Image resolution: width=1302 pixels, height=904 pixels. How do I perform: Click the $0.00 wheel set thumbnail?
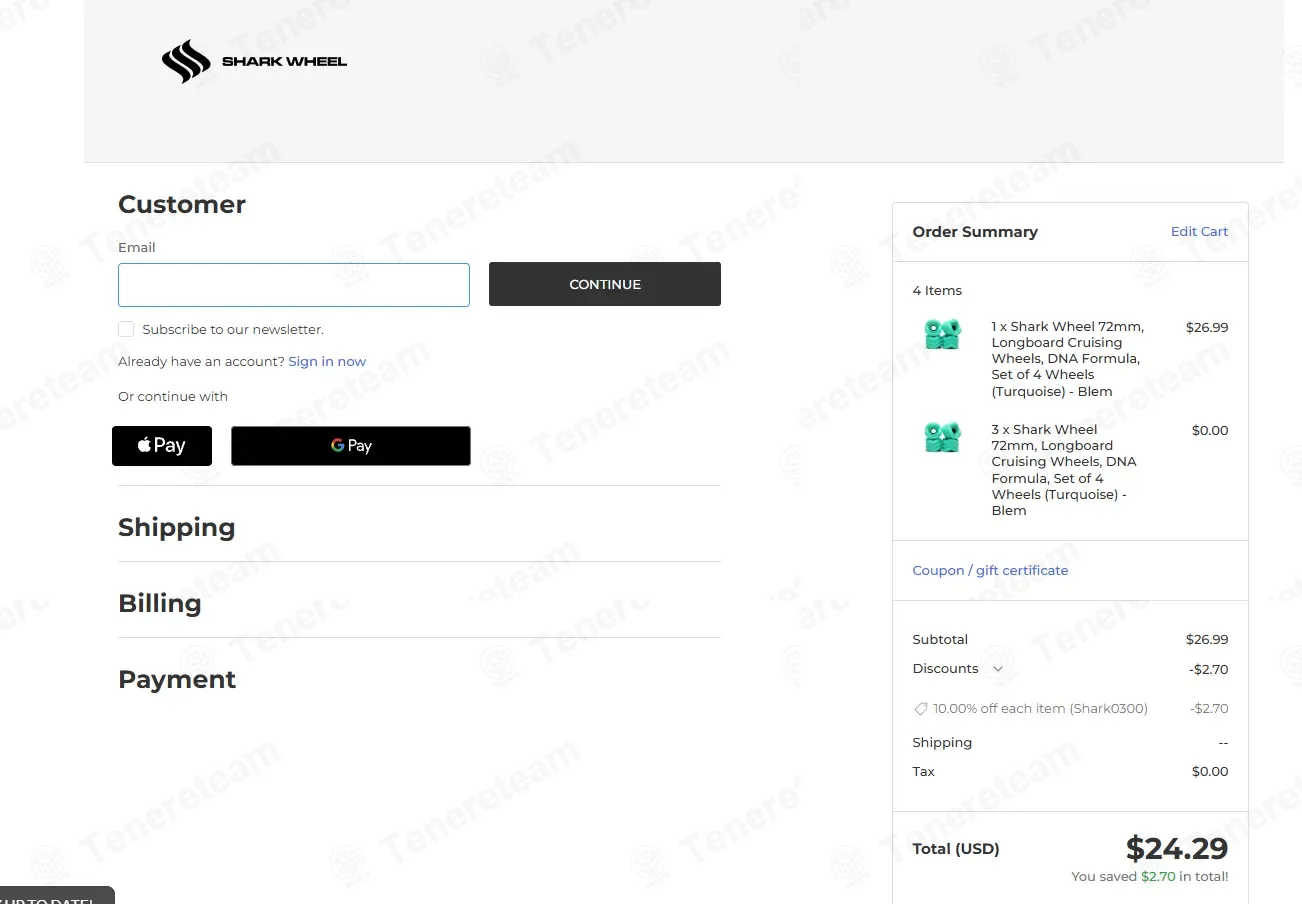(x=942, y=437)
